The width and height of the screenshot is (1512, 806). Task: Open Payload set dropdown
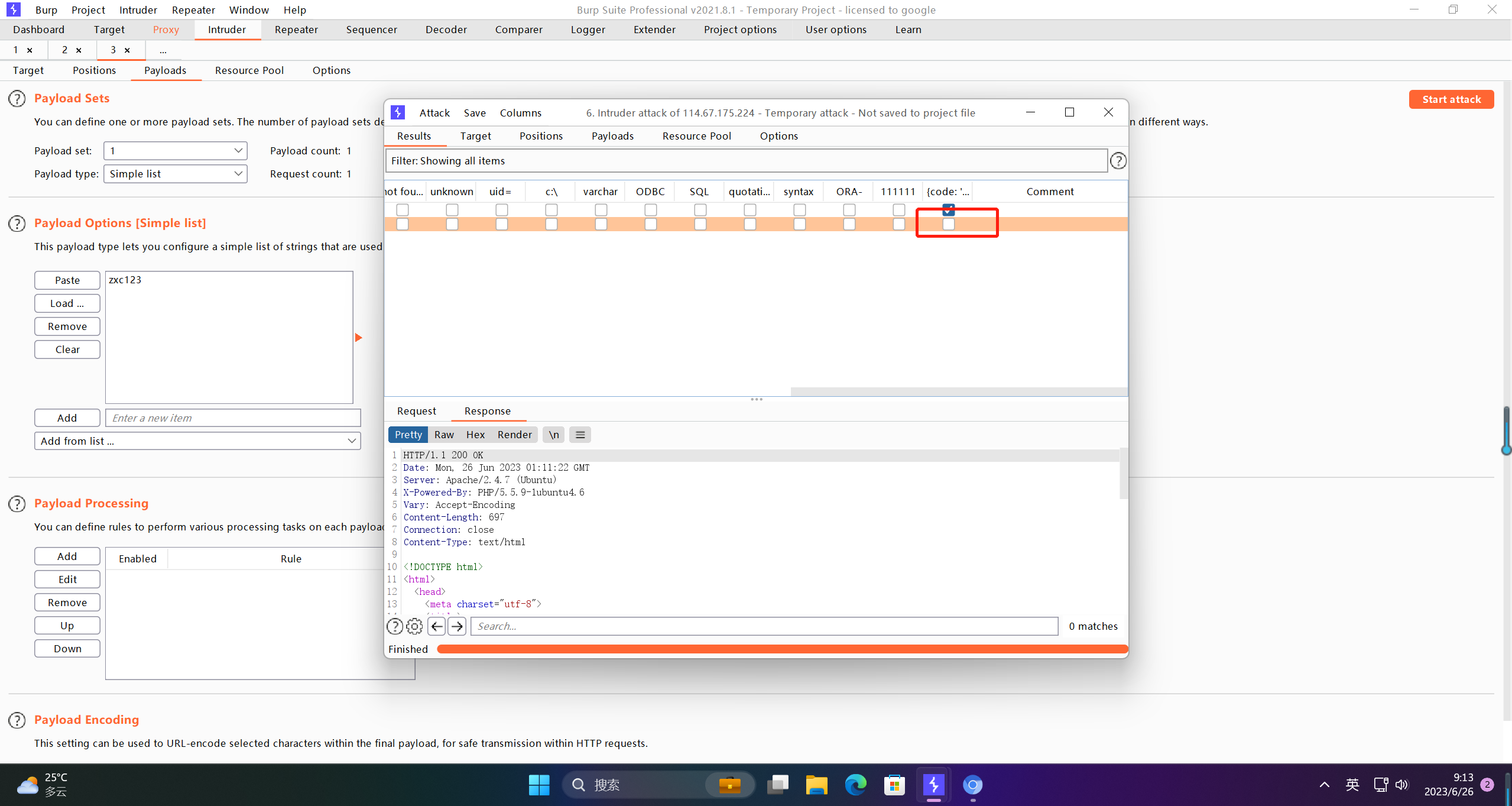(x=176, y=151)
